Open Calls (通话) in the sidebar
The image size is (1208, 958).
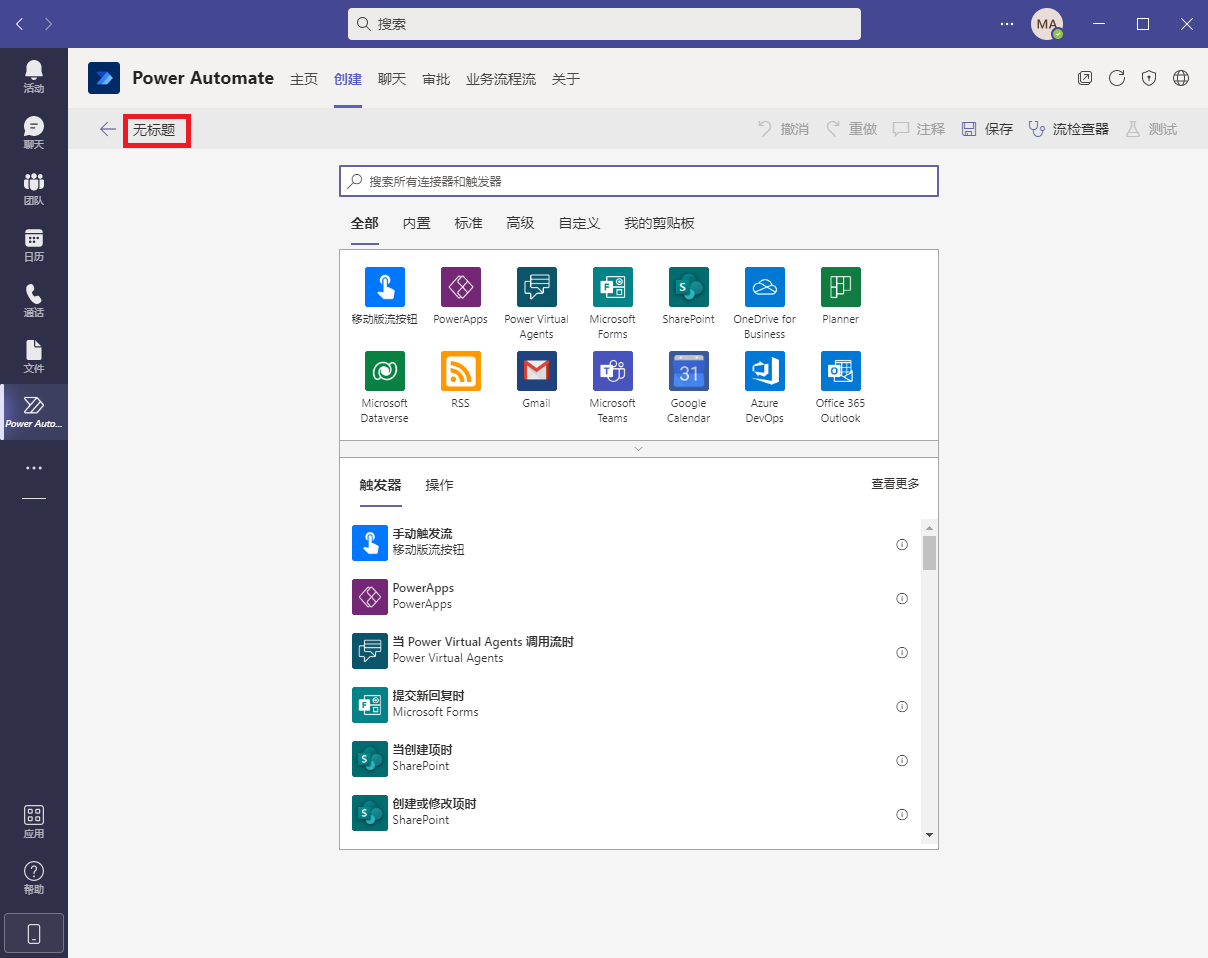[x=34, y=300]
